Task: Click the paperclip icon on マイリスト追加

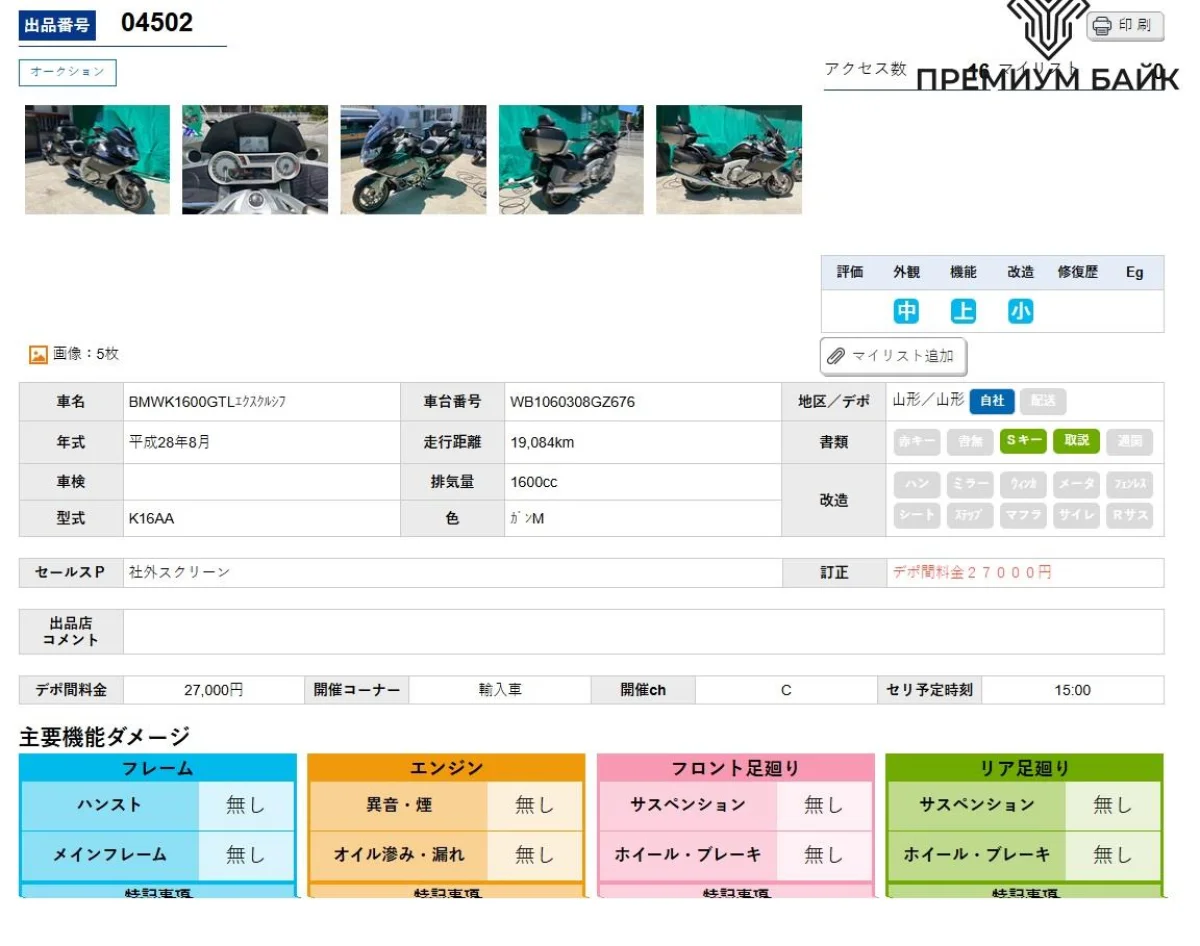Action: (836, 356)
